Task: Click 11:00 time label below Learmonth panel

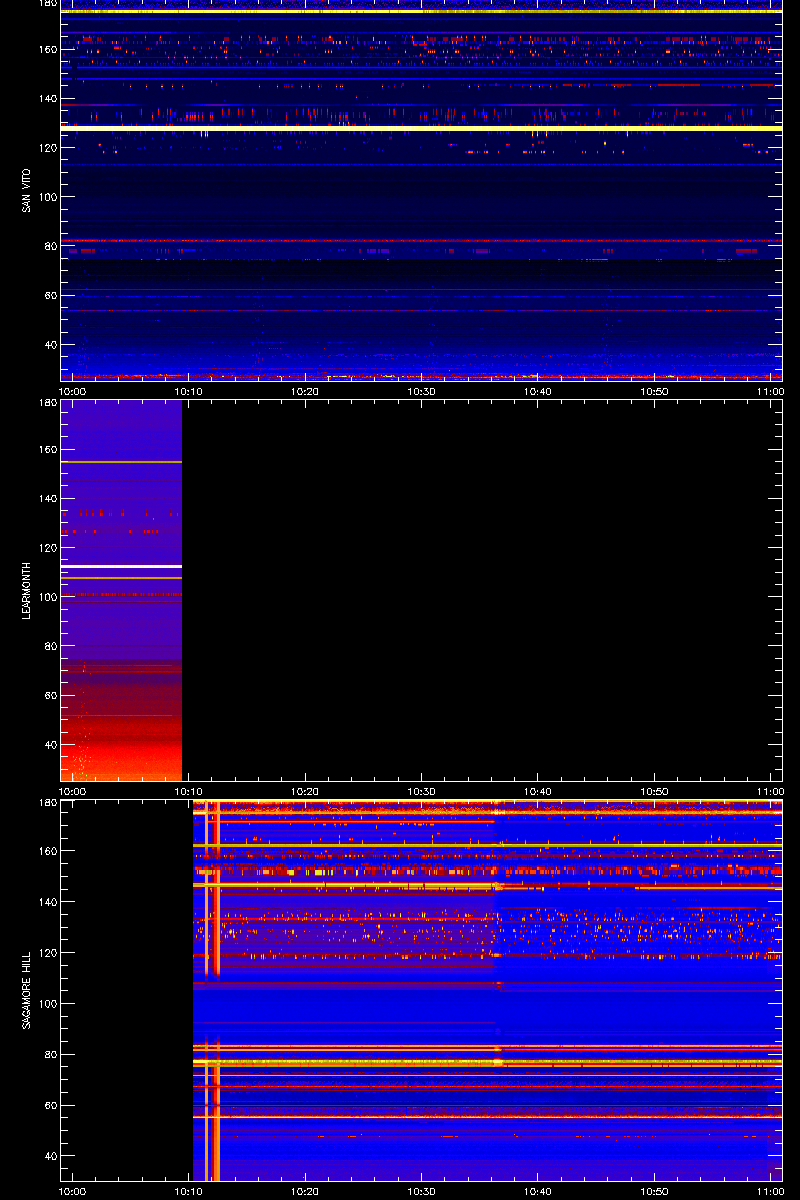Action: (x=770, y=791)
